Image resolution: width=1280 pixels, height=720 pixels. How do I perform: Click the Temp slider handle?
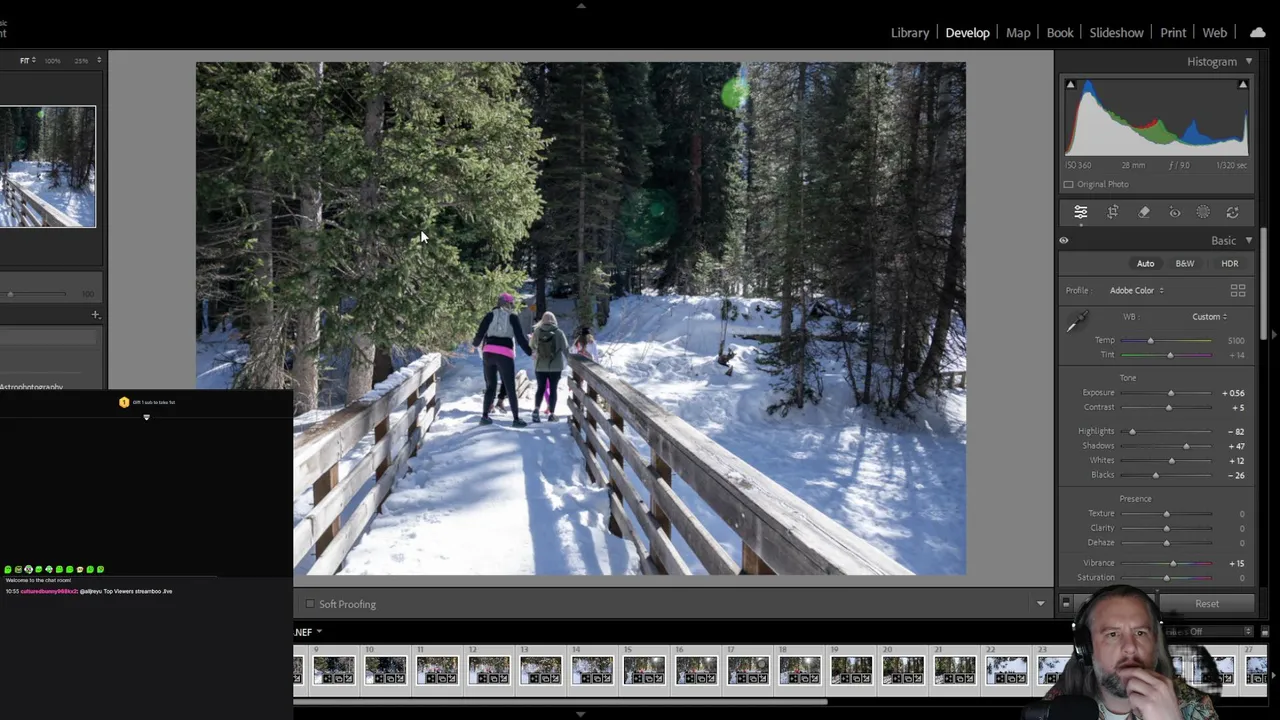pos(1150,341)
